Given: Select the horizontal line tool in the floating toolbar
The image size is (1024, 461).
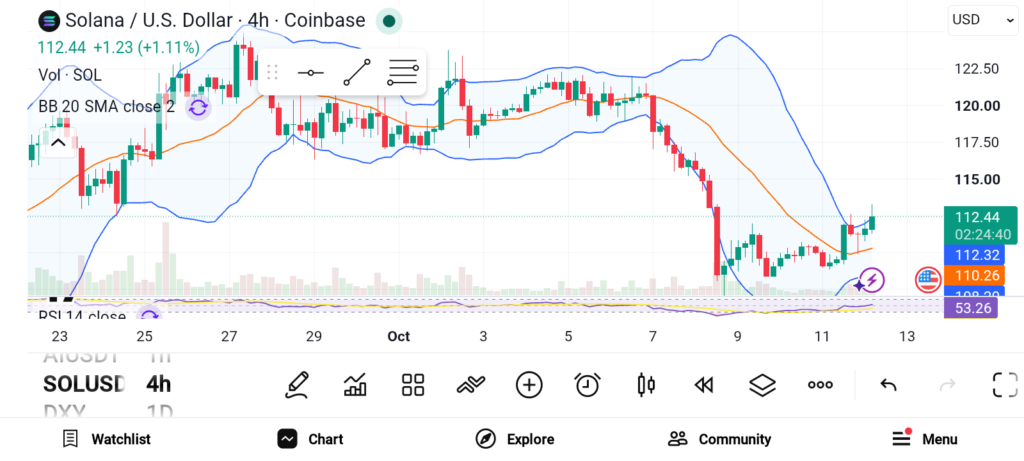Looking at the screenshot, I should [310, 72].
